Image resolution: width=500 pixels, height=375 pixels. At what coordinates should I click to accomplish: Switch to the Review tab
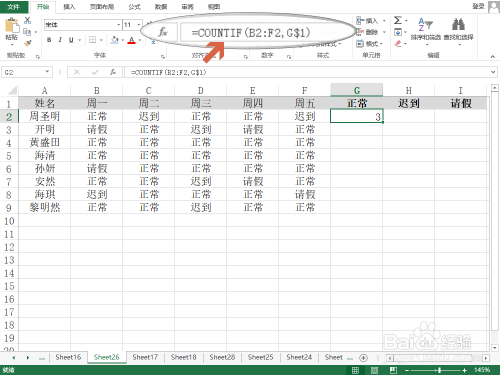187,7
